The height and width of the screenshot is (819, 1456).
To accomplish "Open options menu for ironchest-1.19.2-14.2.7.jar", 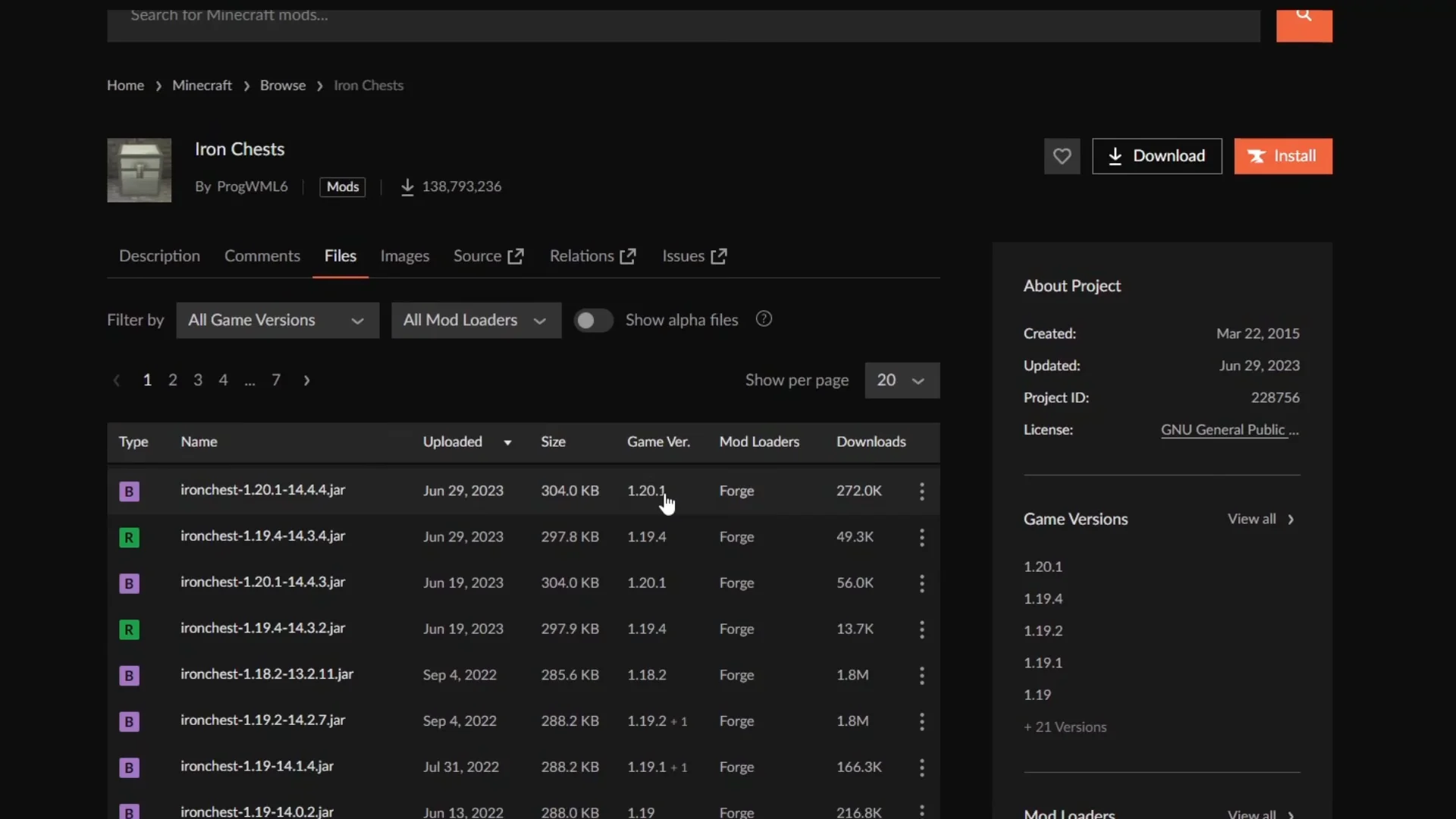I will pyautogui.click(x=922, y=721).
